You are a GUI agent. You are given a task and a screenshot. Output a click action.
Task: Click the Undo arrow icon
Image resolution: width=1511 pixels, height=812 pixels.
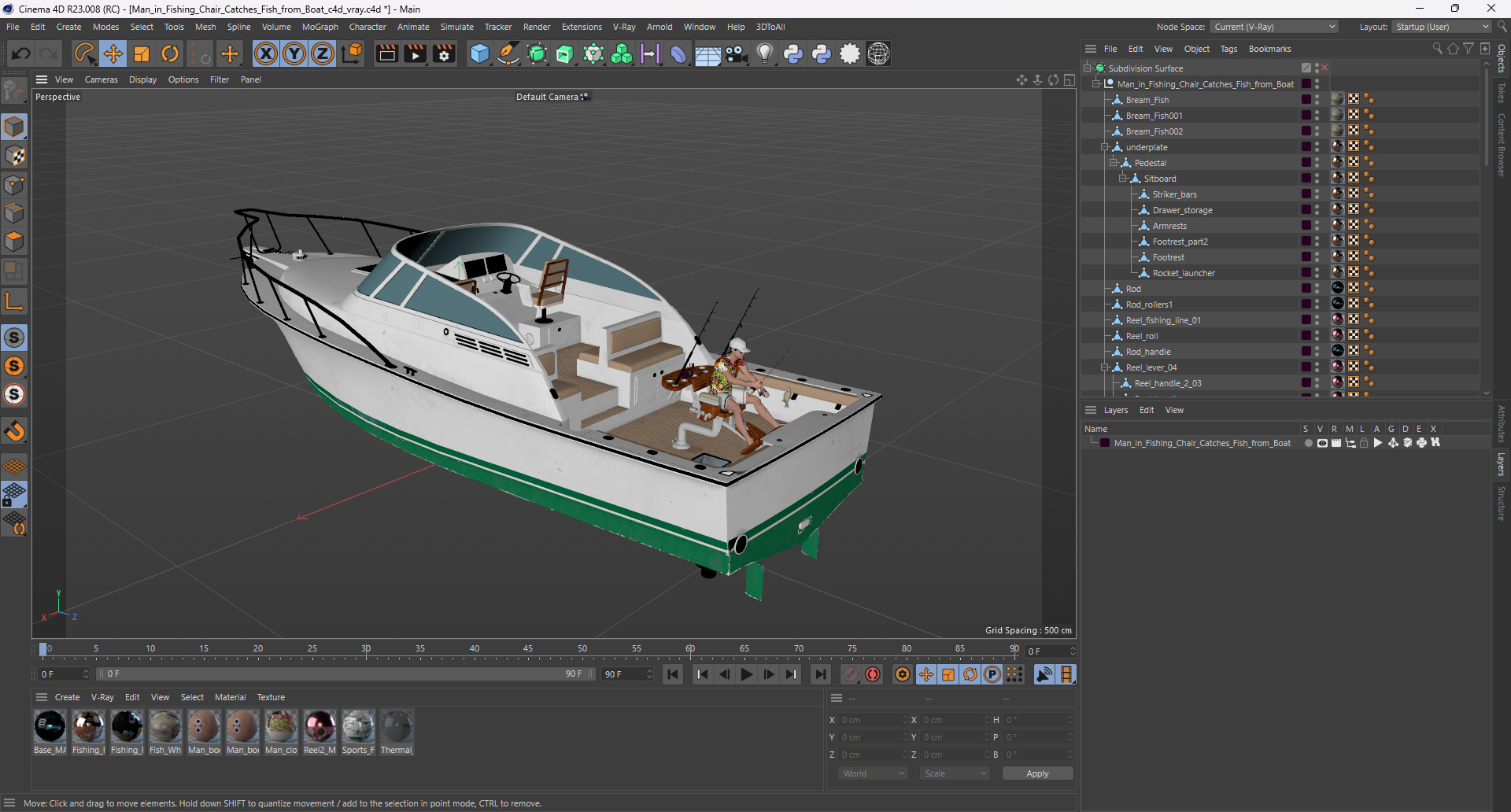tap(21, 54)
